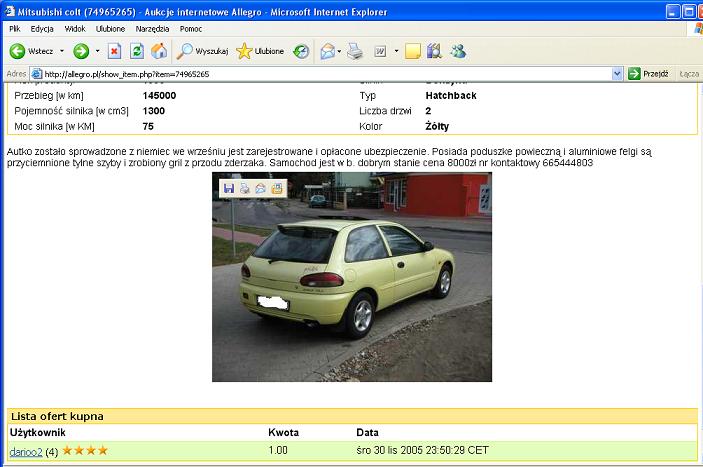Screen dimensions: 703x467
Task: Open the forward history dropdown arrow
Action: click(97, 51)
